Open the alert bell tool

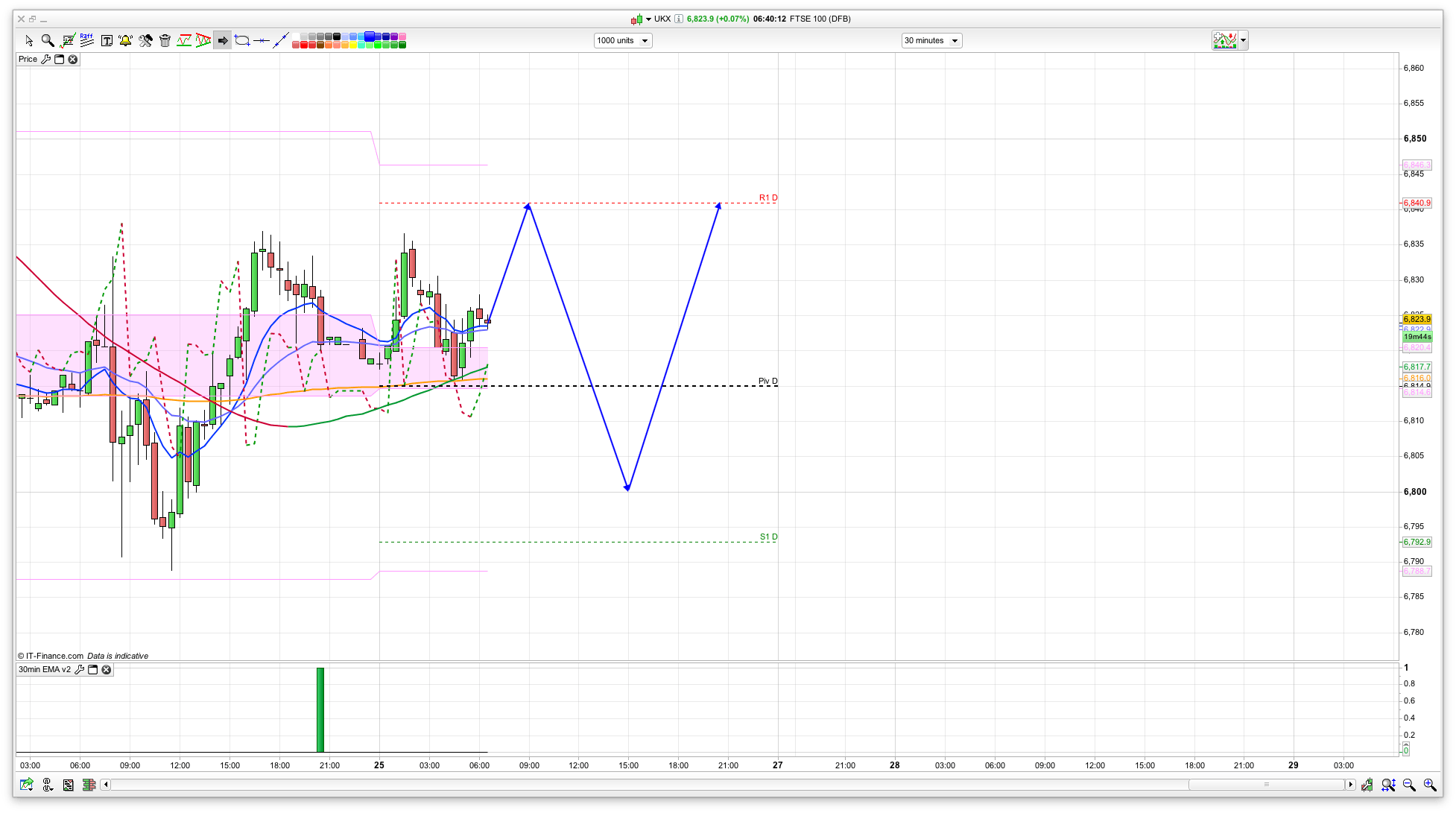tap(125, 40)
